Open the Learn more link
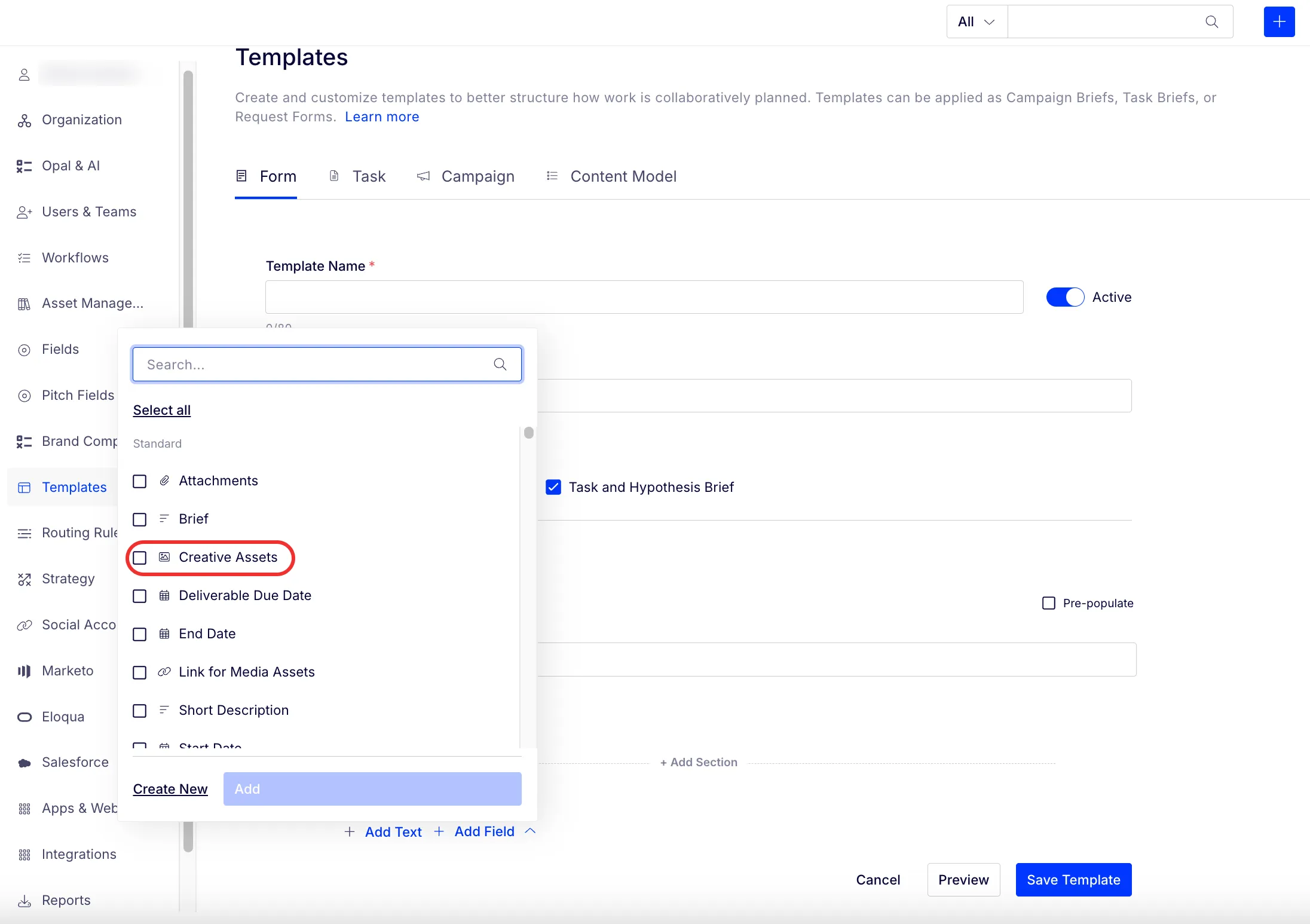Screen dimensions: 1310x924 [382, 117]
